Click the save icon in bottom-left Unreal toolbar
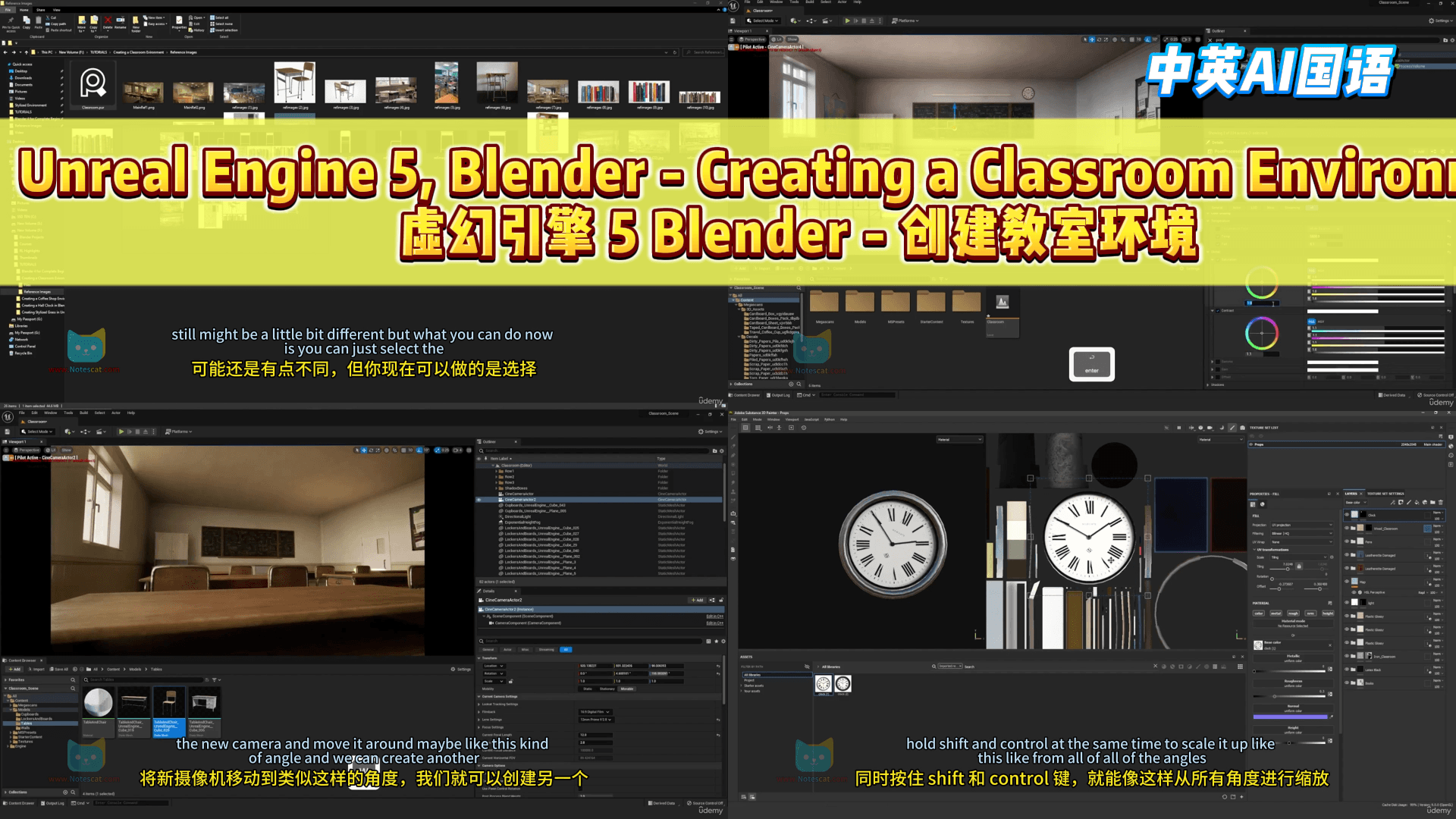 point(7,431)
